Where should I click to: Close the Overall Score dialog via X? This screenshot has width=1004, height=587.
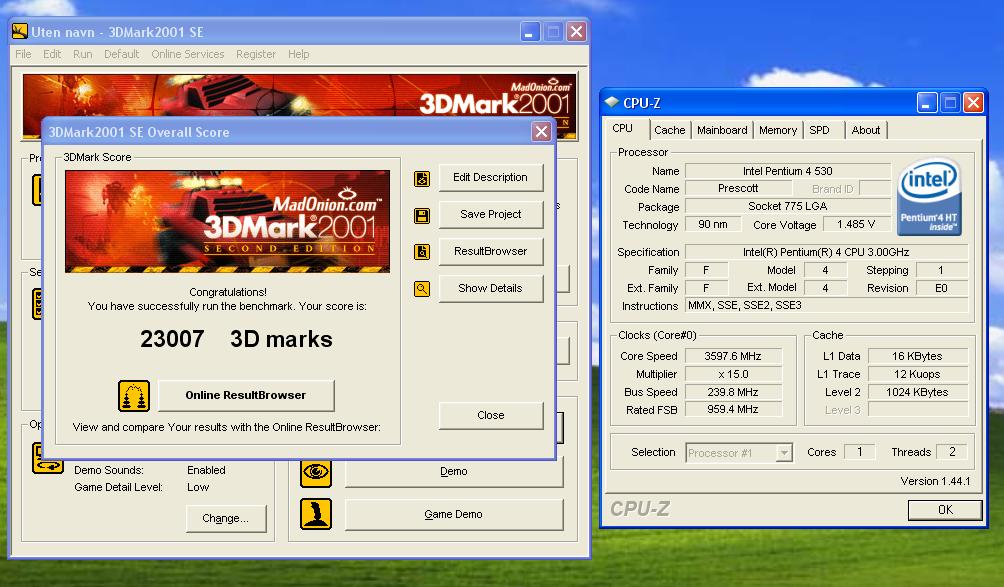coord(541,132)
